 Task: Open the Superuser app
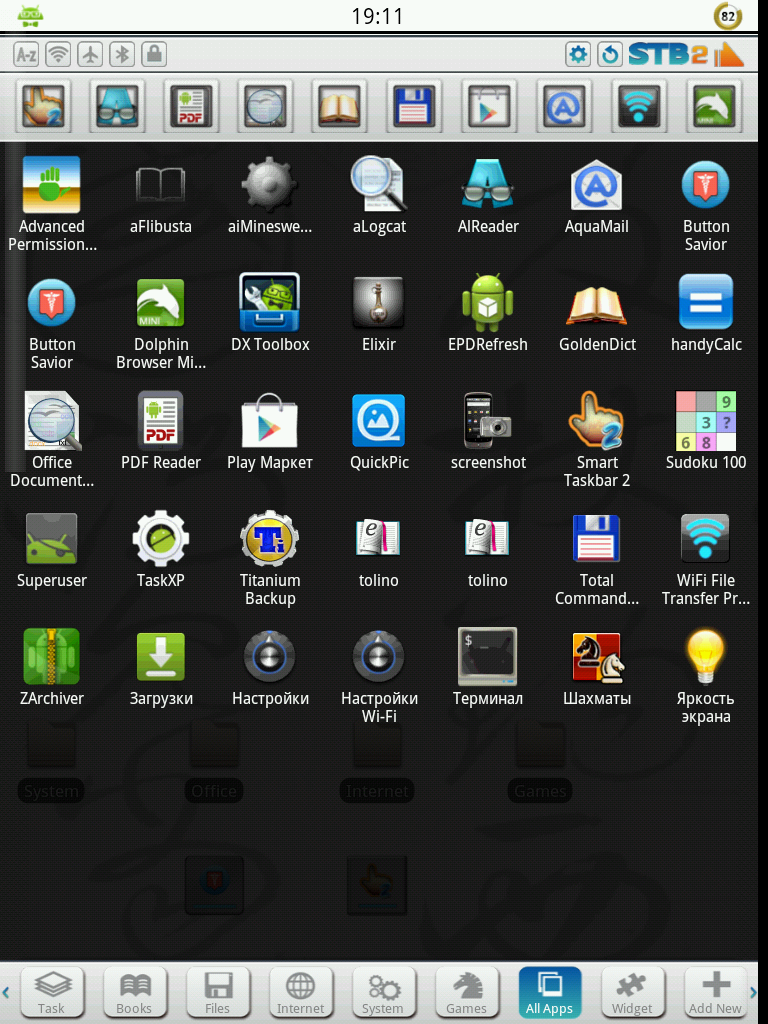52,550
